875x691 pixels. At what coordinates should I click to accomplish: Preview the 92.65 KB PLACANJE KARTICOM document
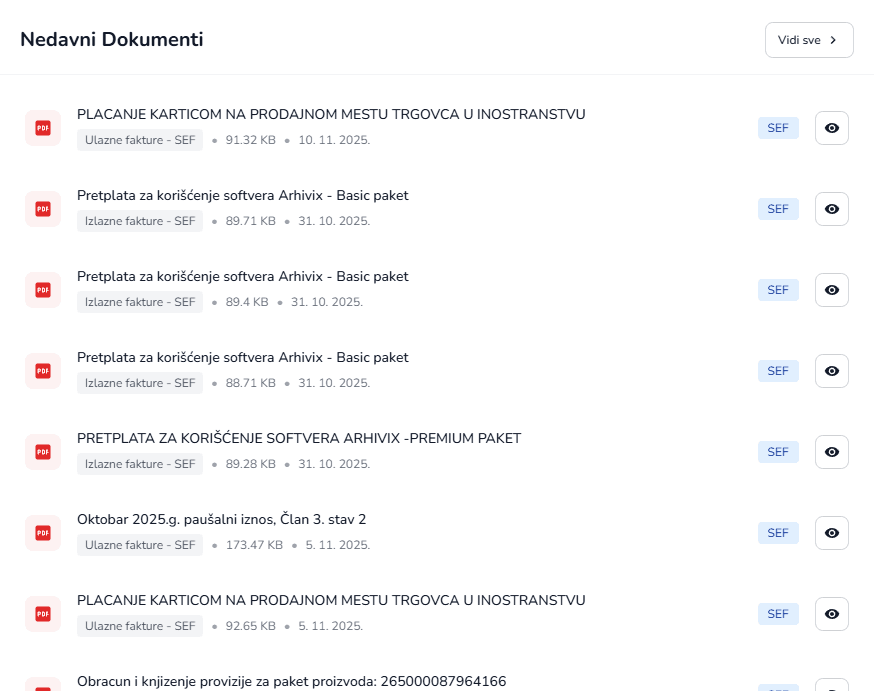pos(831,614)
